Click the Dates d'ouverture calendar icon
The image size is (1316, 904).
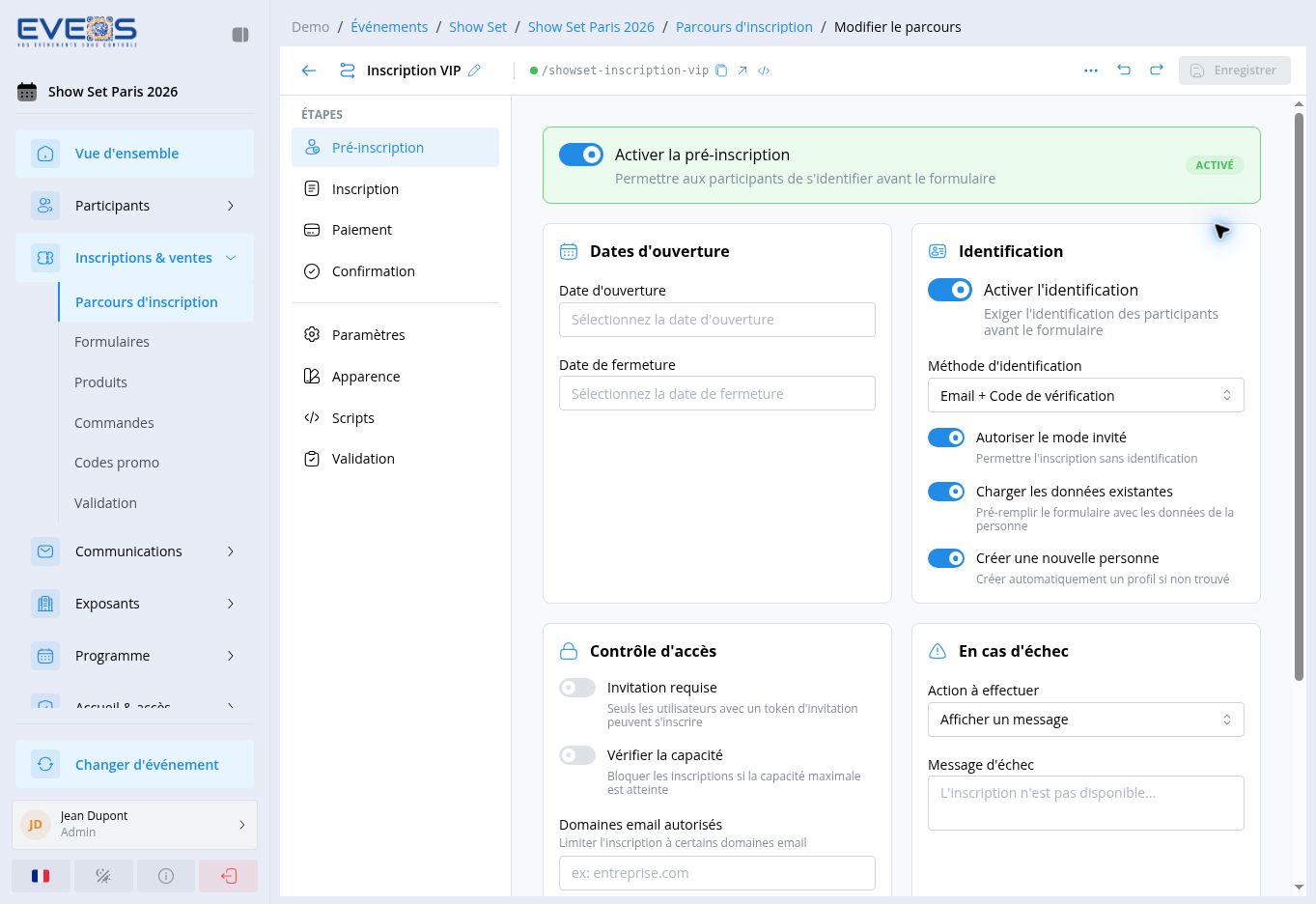point(569,251)
